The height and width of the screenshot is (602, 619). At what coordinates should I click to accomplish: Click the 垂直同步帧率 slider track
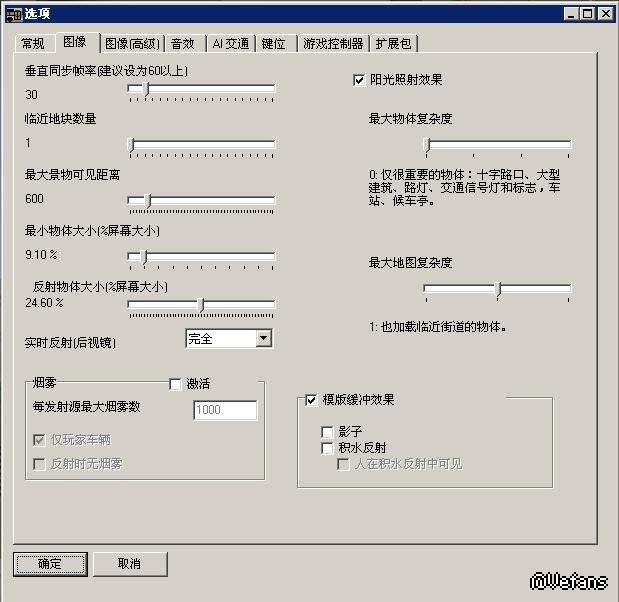(201, 89)
